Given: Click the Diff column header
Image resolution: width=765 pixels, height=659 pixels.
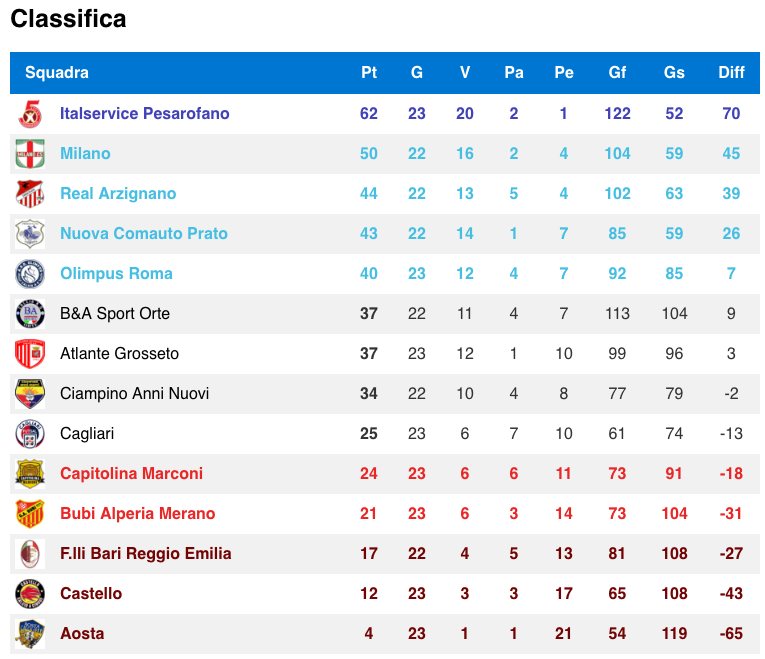Looking at the screenshot, I should click(x=732, y=73).
